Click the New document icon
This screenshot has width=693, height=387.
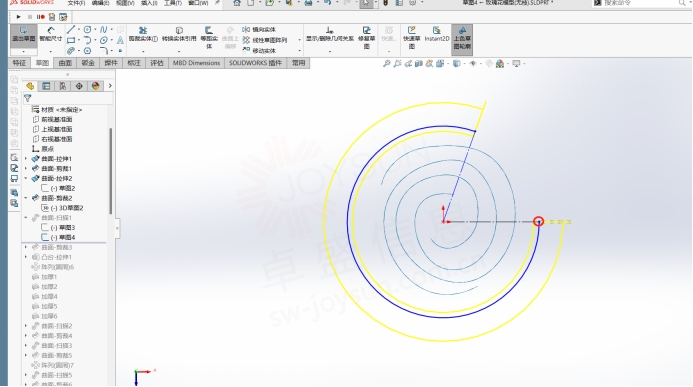(251, 3)
